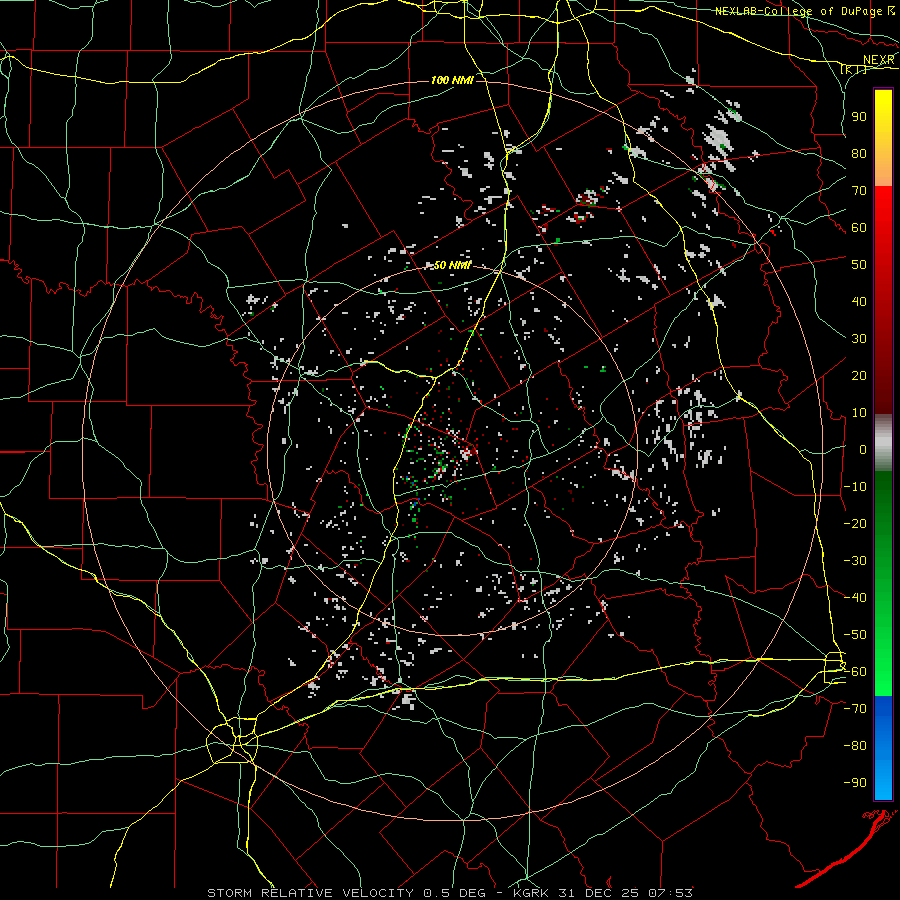Click the -30 scale label
900x900 pixels.
(855, 561)
